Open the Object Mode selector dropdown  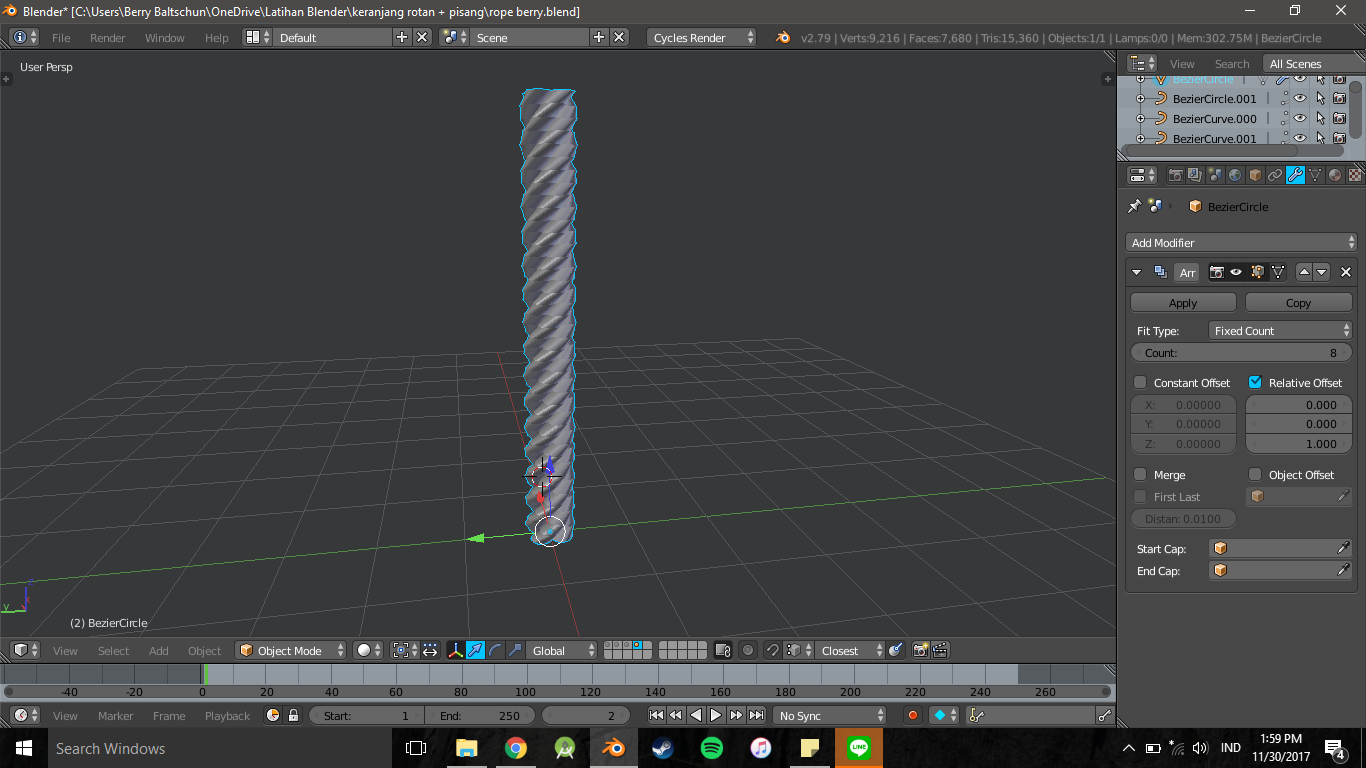[290, 650]
